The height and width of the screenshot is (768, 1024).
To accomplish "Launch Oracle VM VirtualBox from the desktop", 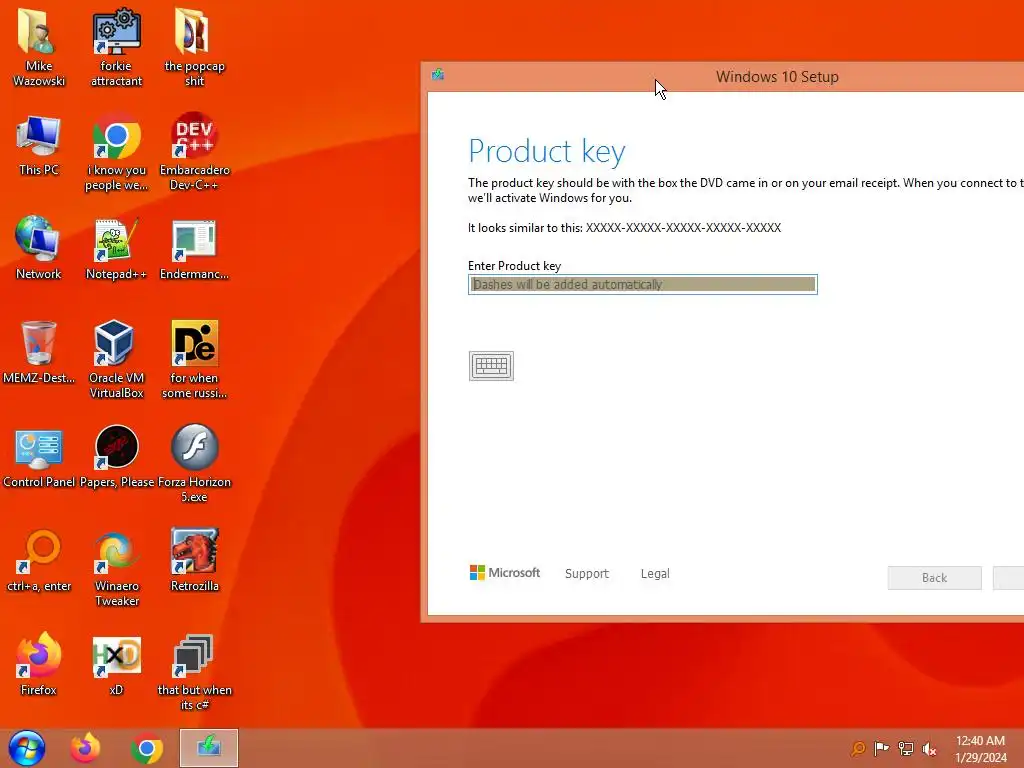I will click(x=116, y=359).
